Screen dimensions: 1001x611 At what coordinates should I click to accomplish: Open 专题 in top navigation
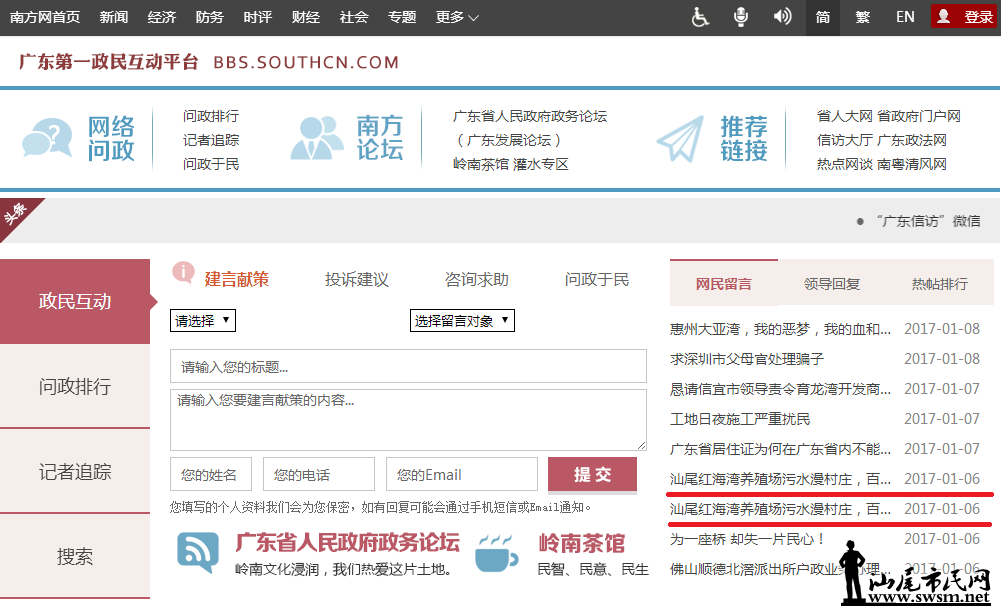(402, 17)
